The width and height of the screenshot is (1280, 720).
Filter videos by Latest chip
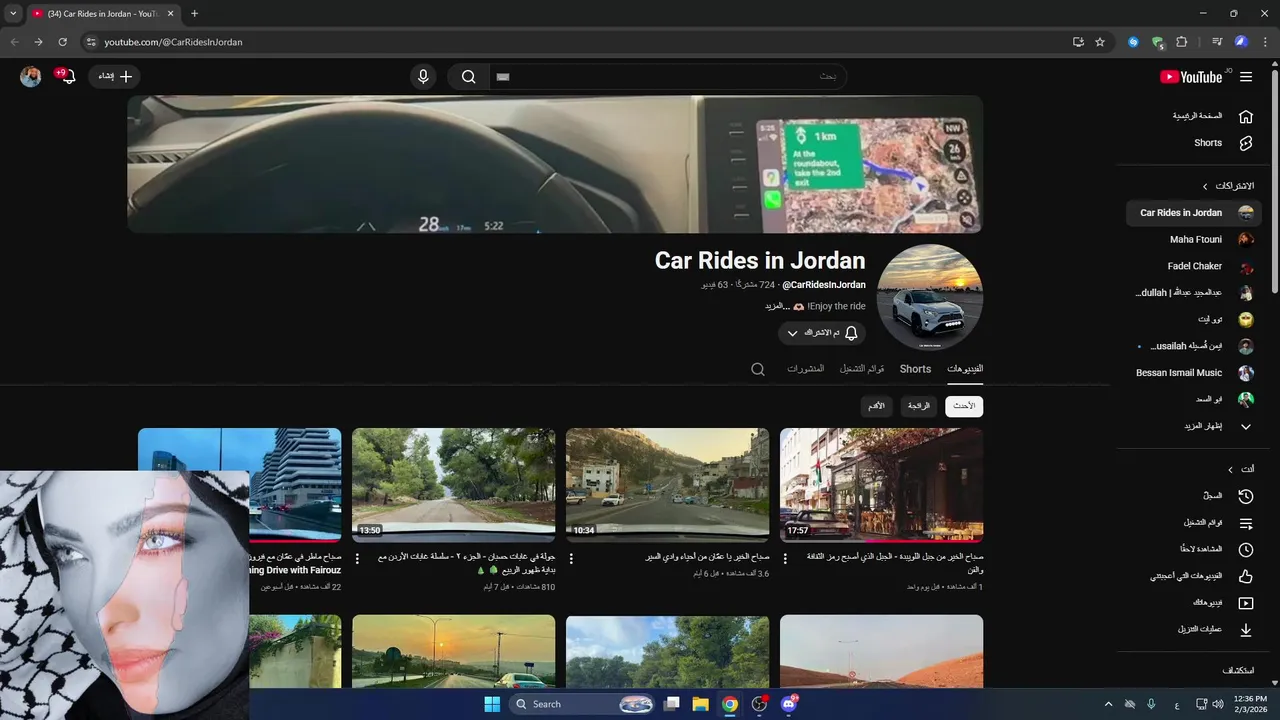pyautogui.click(x=964, y=406)
